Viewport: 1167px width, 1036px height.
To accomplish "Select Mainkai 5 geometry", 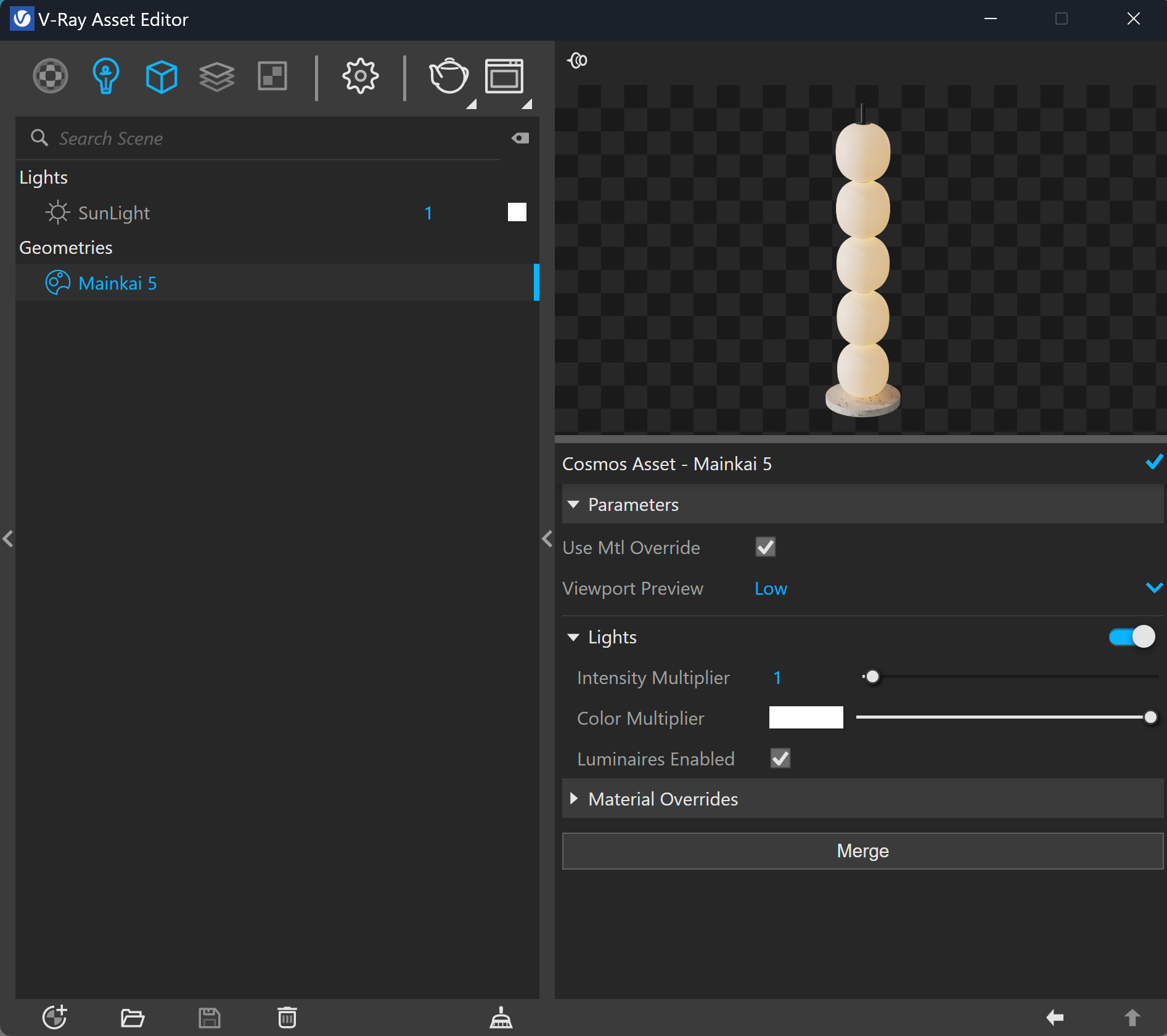I will point(277,283).
